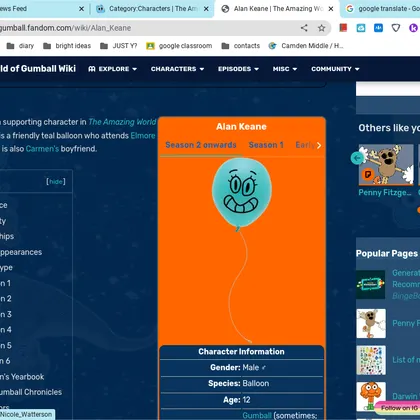
Task: Open the Darwin popular page thumbnail
Action: click(371, 396)
